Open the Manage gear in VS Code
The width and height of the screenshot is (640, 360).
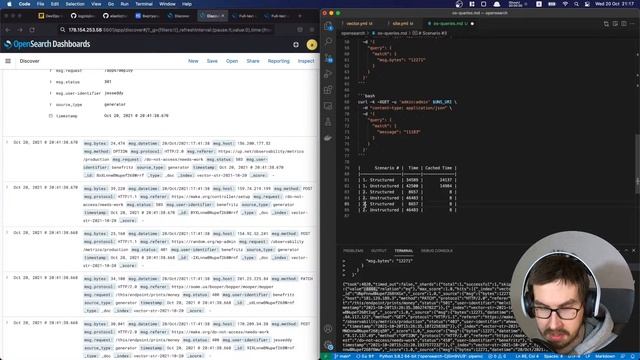click(x=328, y=345)
